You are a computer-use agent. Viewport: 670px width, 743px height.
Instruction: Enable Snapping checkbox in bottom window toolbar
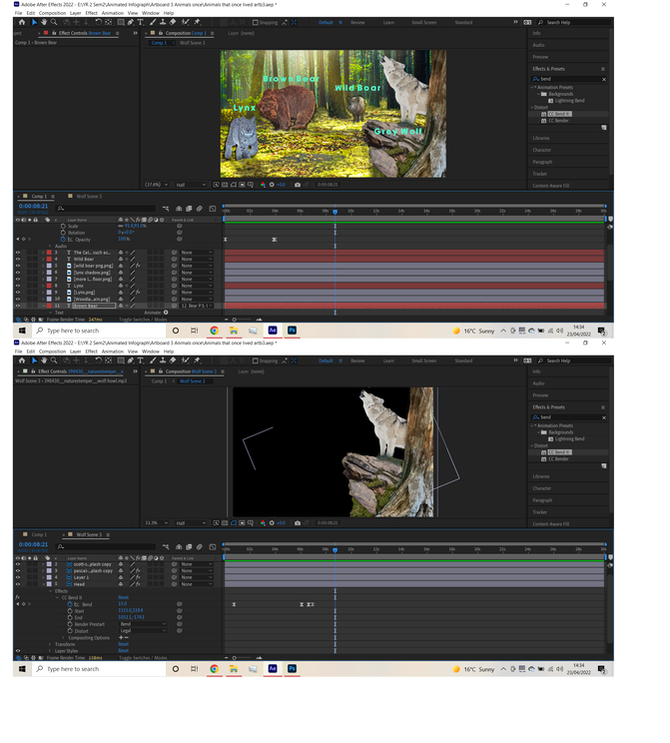click(x=255, y=361)
